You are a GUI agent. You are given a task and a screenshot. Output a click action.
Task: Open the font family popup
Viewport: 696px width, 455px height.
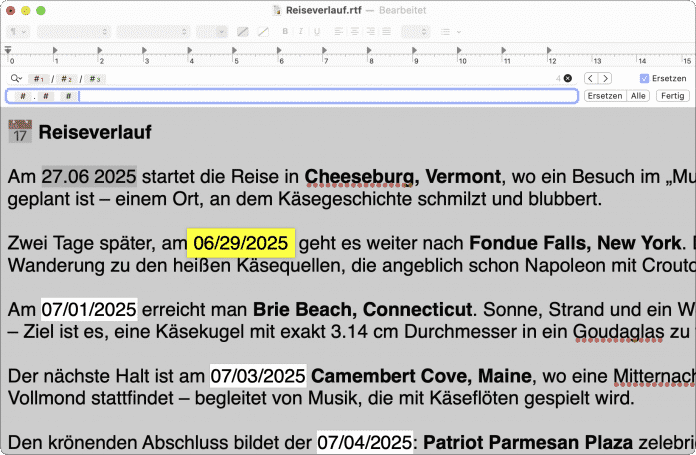click(x=74, y=32)
